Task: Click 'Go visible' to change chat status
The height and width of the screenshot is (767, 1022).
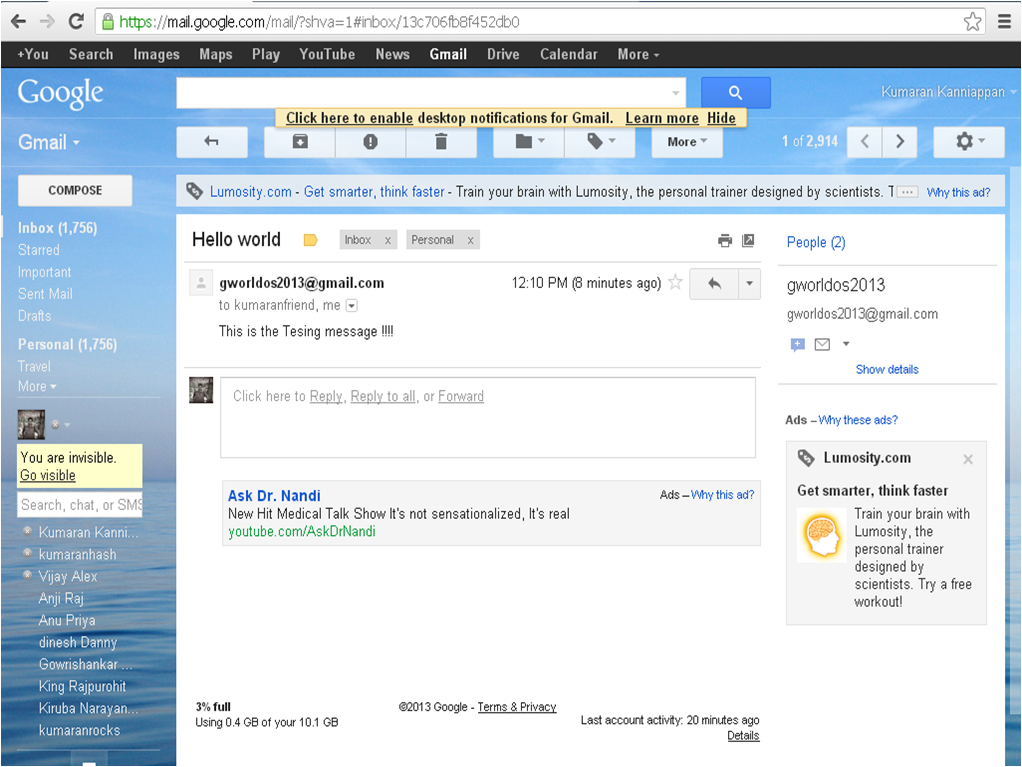Action: [x=48, y=475]
